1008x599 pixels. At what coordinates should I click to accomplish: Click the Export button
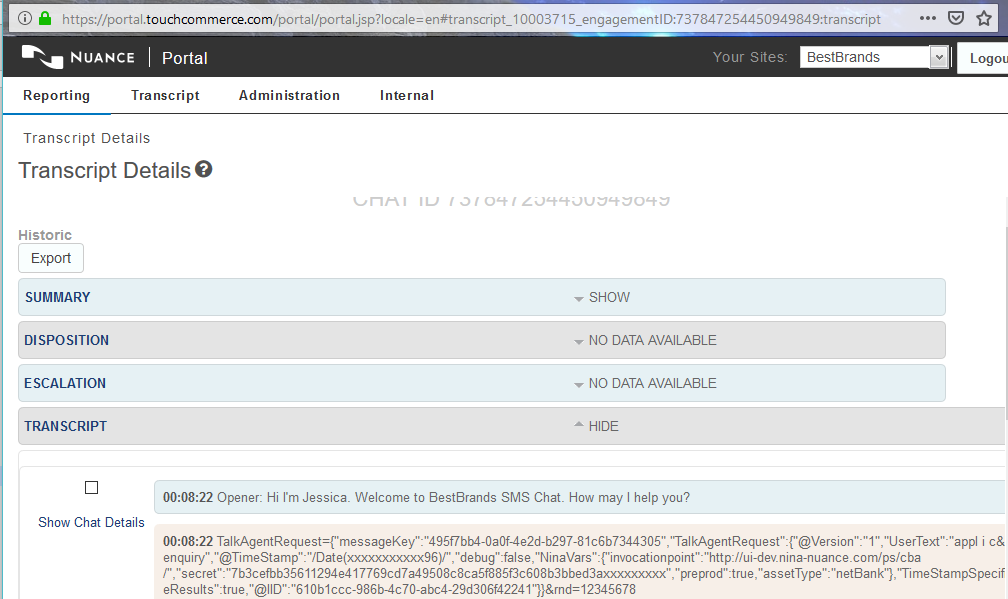click(51, 258)
